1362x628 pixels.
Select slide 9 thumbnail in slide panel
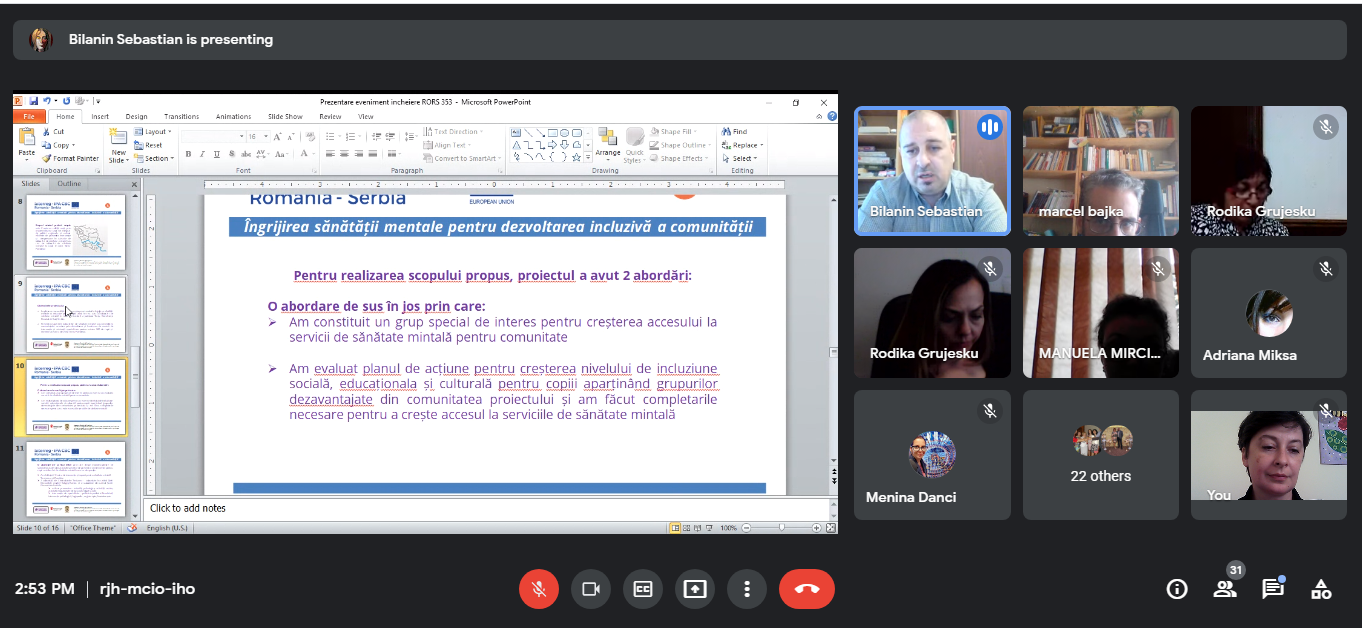tap(76, 314)
